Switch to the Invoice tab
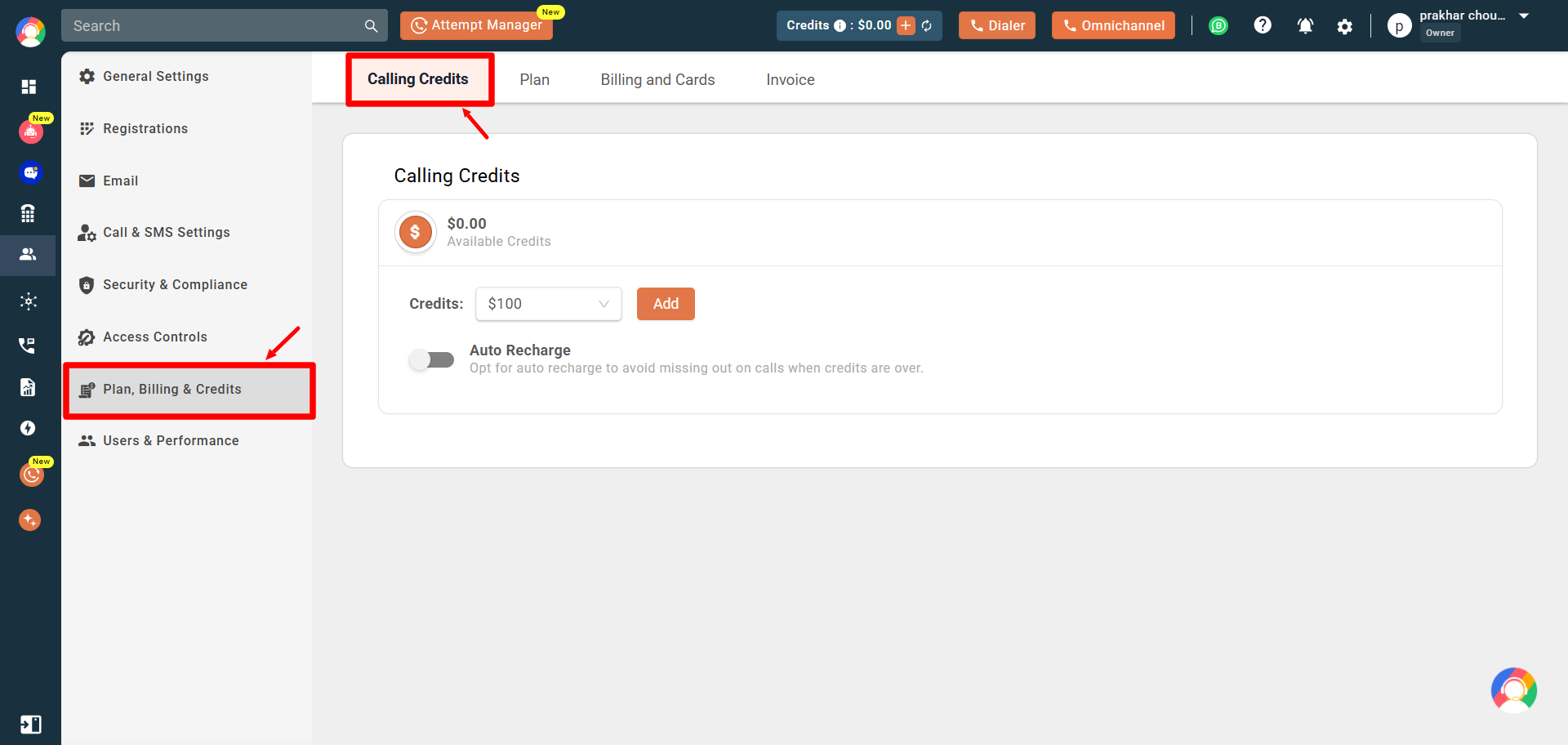Screen dimensions: 1568x745 click(791, 79)
